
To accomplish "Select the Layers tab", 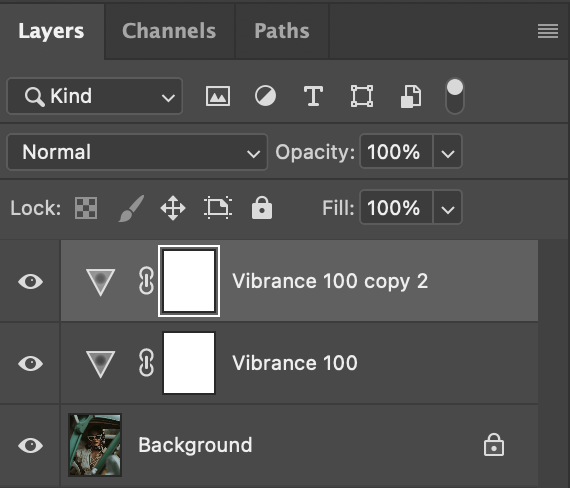I will coord(51,31).
